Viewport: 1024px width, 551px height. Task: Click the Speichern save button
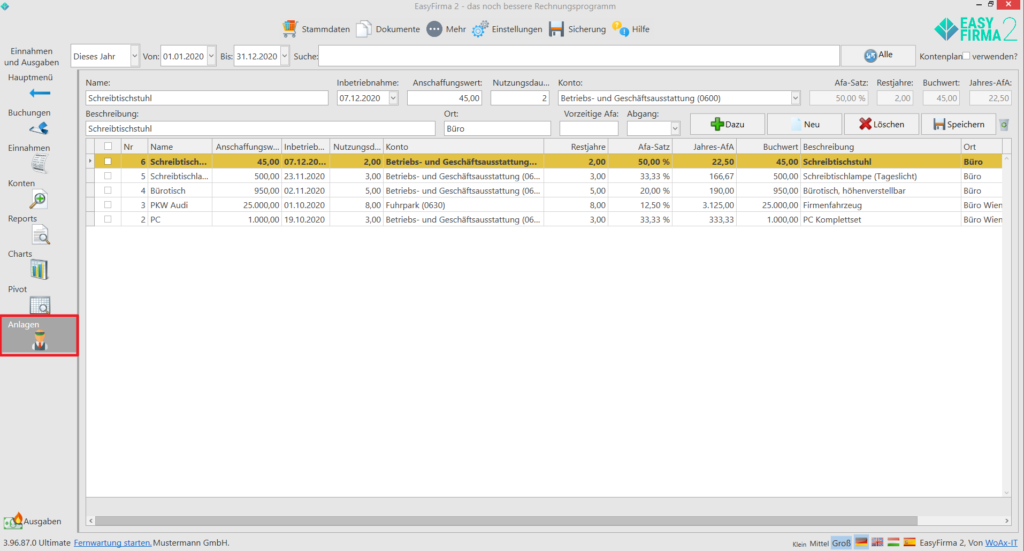[958, 124]
